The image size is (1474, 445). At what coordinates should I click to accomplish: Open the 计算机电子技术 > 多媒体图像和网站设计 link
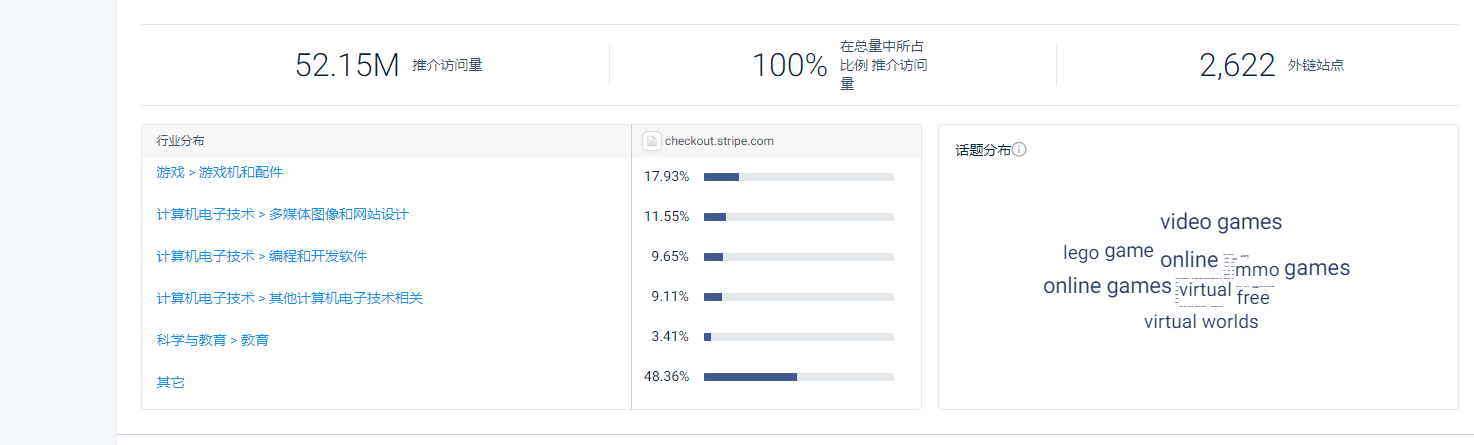click(x=282, y=214)
